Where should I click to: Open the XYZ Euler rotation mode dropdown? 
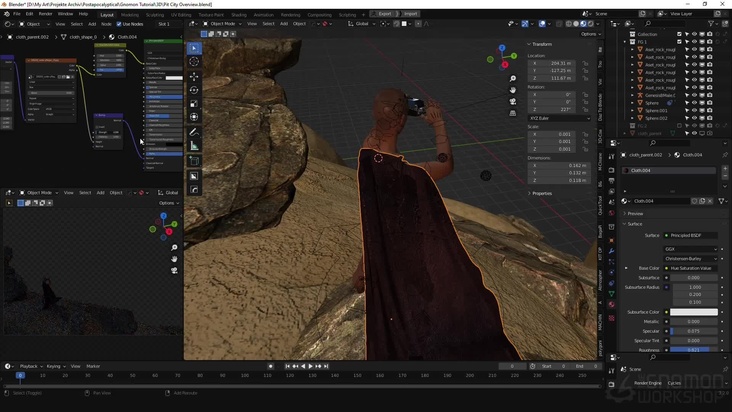559,118
